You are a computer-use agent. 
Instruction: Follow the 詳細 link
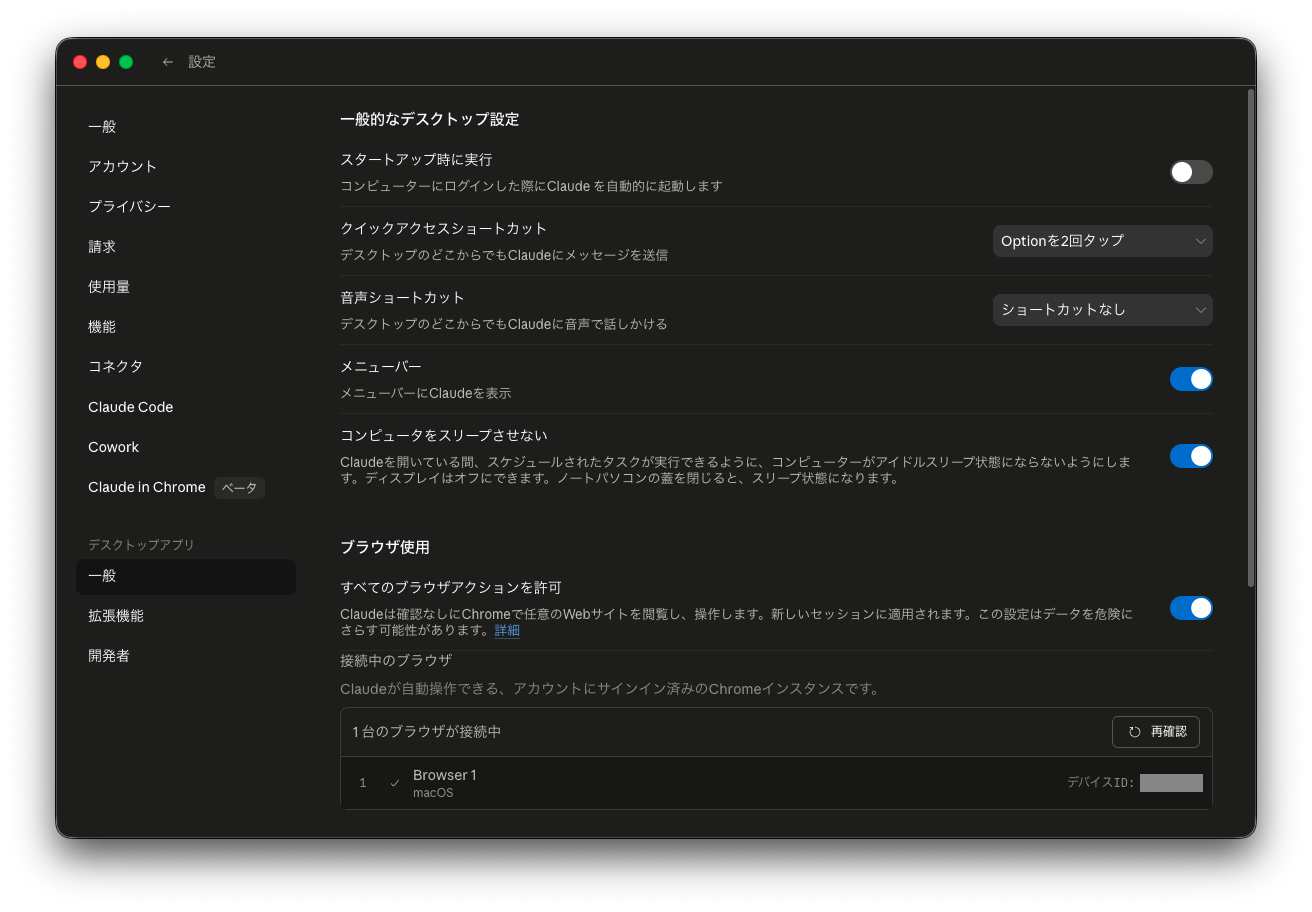click(x=507, y=631)
